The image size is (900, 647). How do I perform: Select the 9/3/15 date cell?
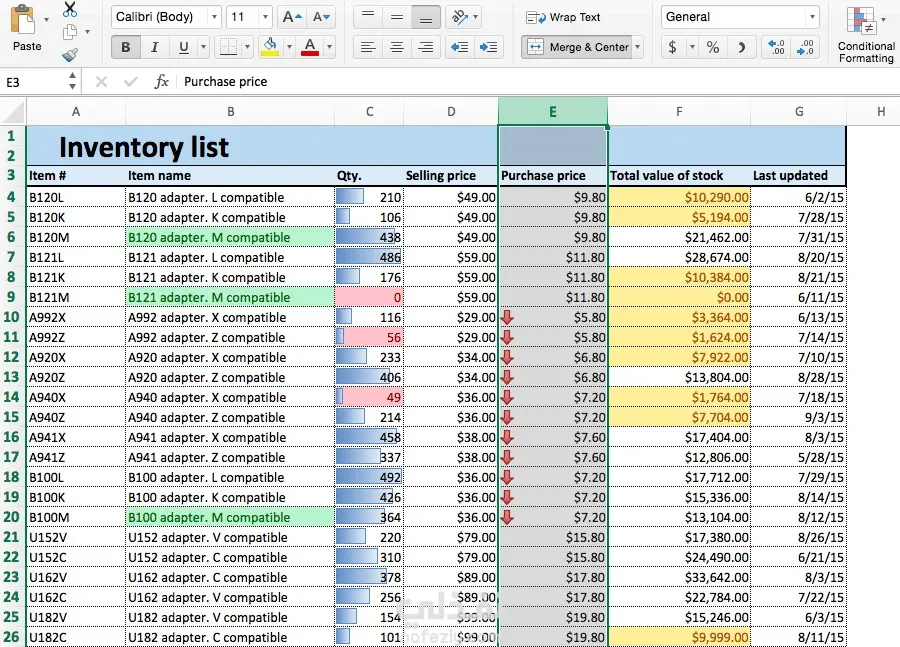tap(798, 417)
